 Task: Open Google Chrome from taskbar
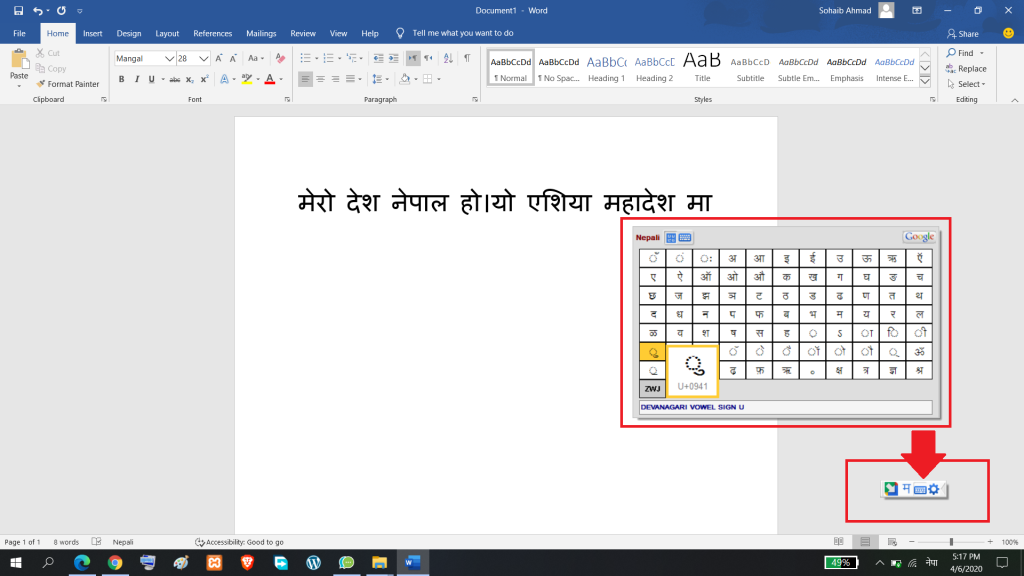coord(115,562)
